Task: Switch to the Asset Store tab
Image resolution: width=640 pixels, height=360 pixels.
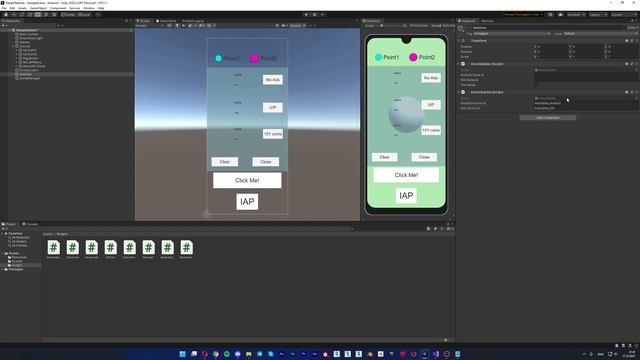Action: 166,21
